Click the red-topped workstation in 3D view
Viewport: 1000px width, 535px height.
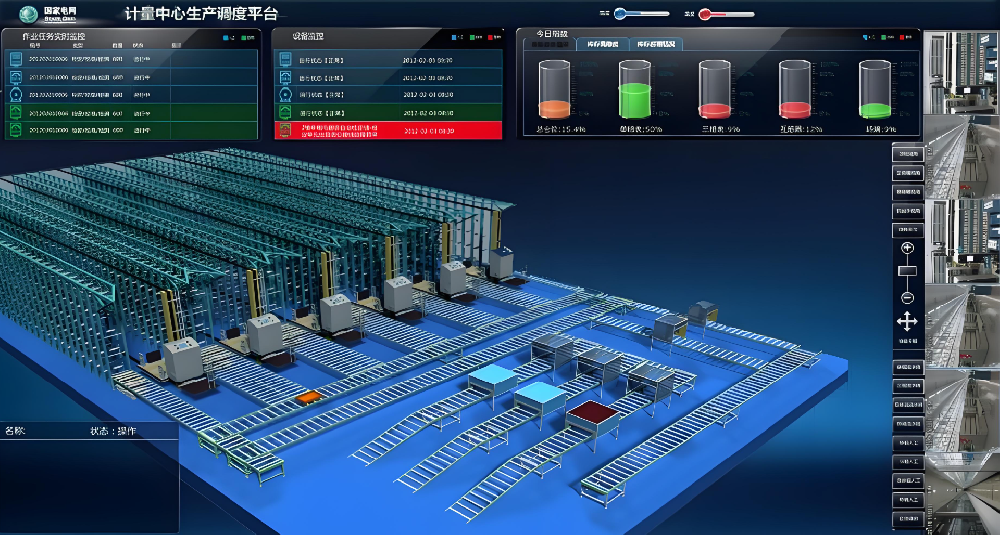click(593, 411)
